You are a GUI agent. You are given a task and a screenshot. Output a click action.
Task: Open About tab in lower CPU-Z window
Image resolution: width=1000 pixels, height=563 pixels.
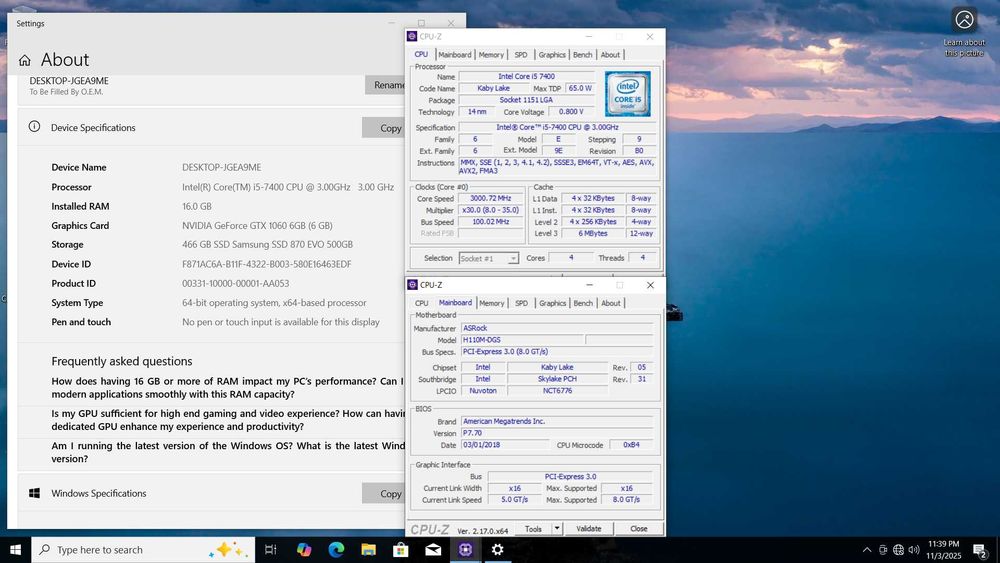611,303
